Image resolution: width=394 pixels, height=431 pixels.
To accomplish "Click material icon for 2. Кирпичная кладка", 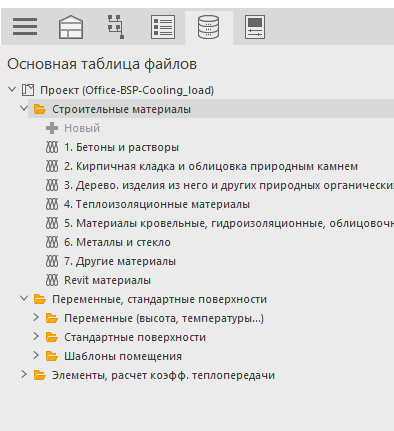I will [52, 166].
